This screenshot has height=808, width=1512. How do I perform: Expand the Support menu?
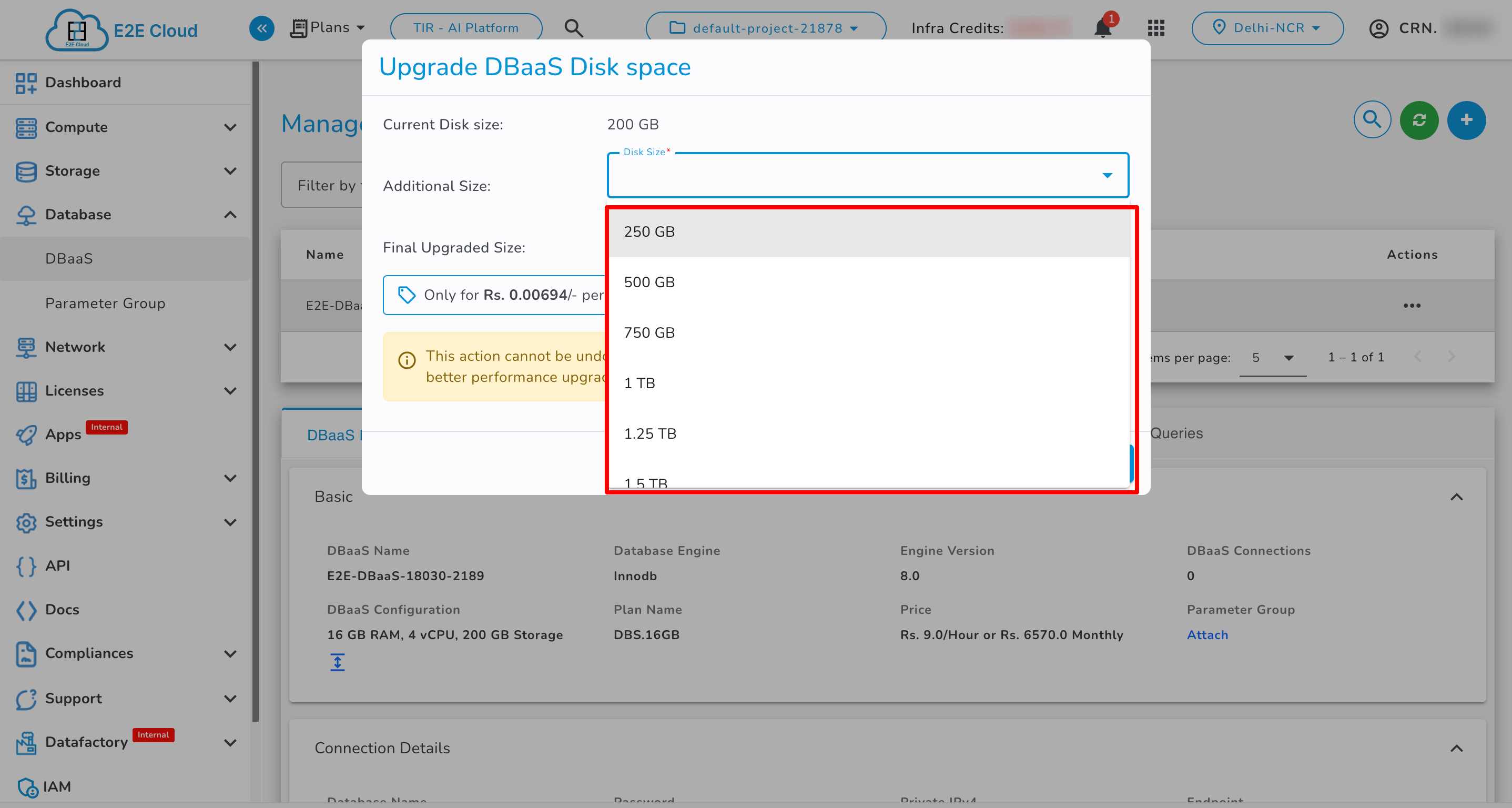click(x=231, y=698)
